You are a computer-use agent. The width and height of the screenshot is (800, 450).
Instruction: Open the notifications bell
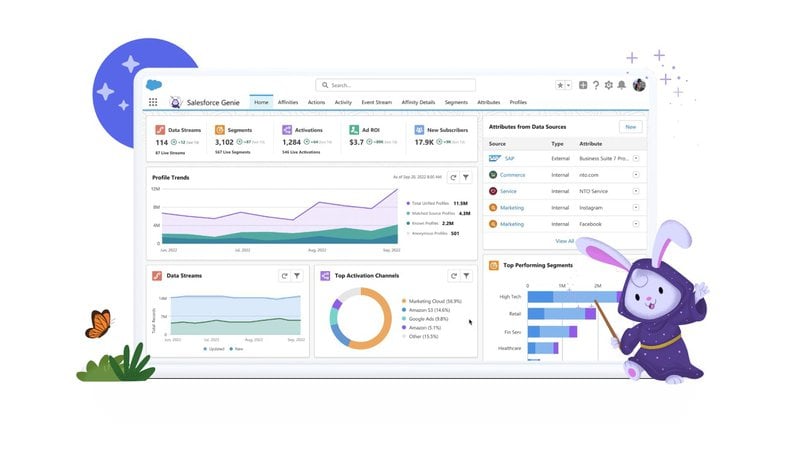tap(621, 85)
